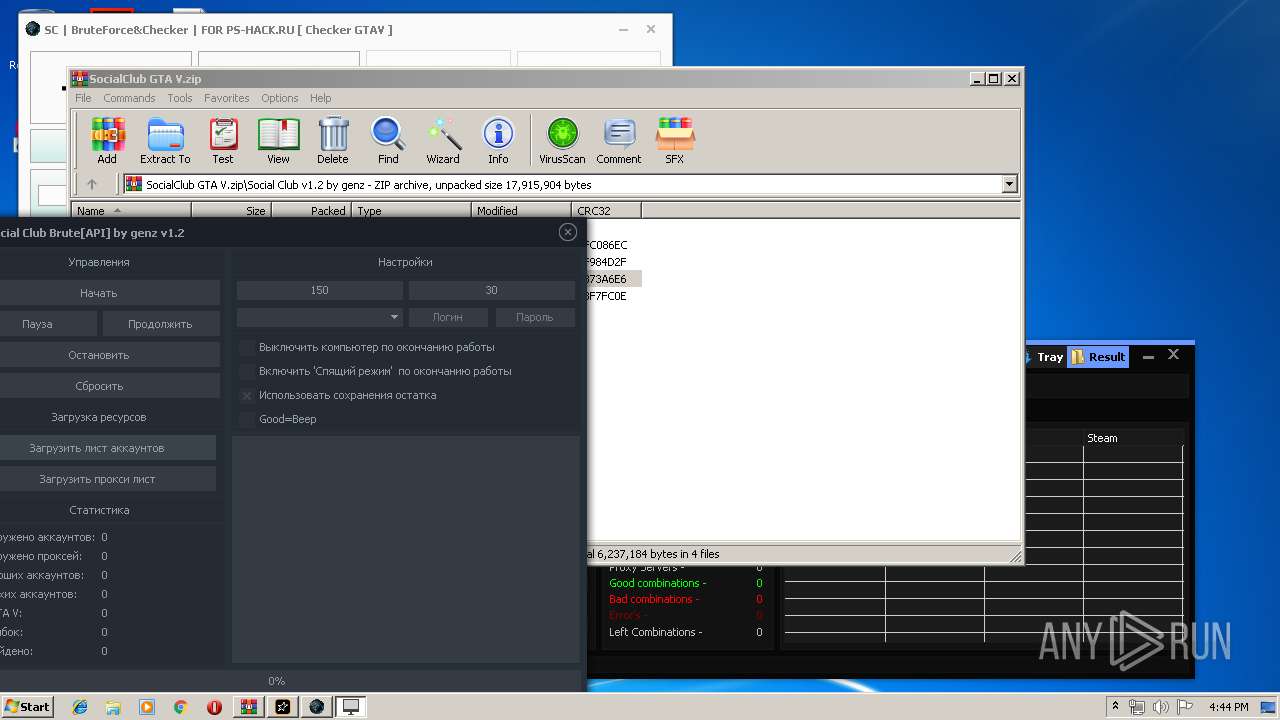Viewport: 1280px width, 720px height.
Task: Click the globe app taskbar button
Action: (317, 707)
